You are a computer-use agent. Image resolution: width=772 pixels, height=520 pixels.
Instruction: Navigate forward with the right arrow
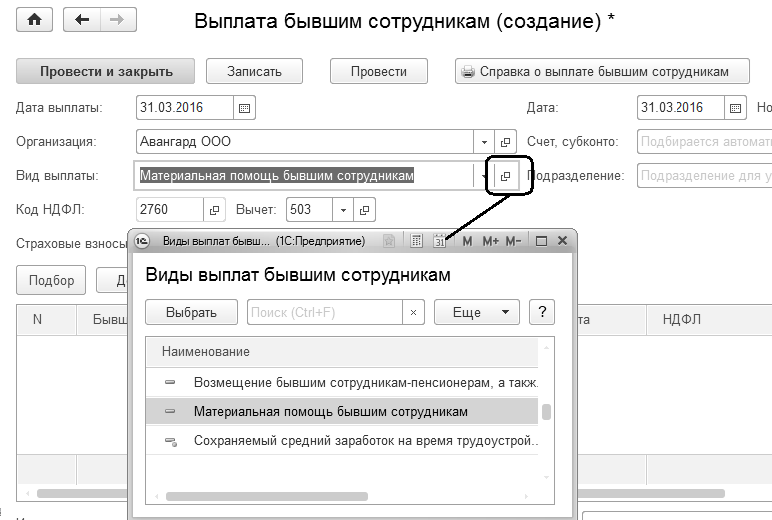(118, 20)
